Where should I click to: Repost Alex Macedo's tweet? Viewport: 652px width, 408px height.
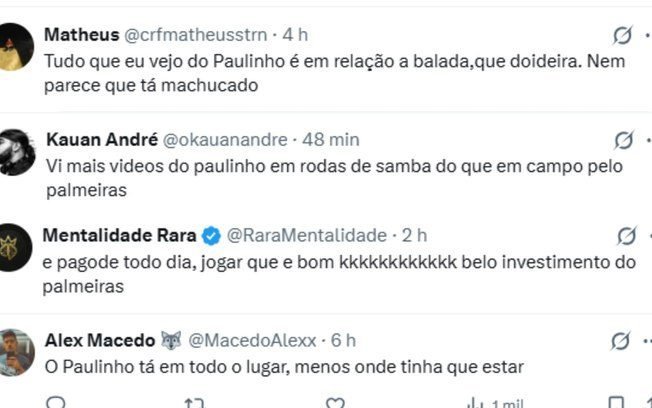click(194, 402)
